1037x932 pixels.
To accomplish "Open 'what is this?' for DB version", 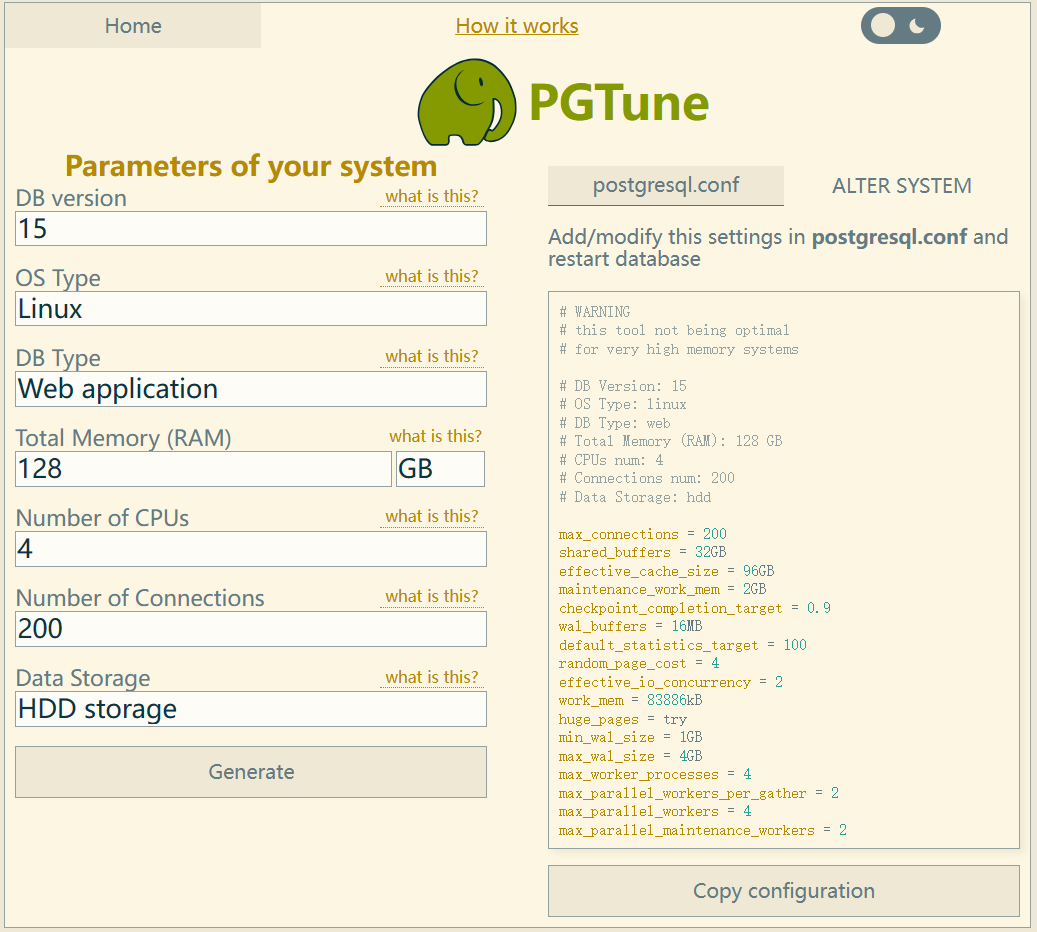I will [432, 196].
